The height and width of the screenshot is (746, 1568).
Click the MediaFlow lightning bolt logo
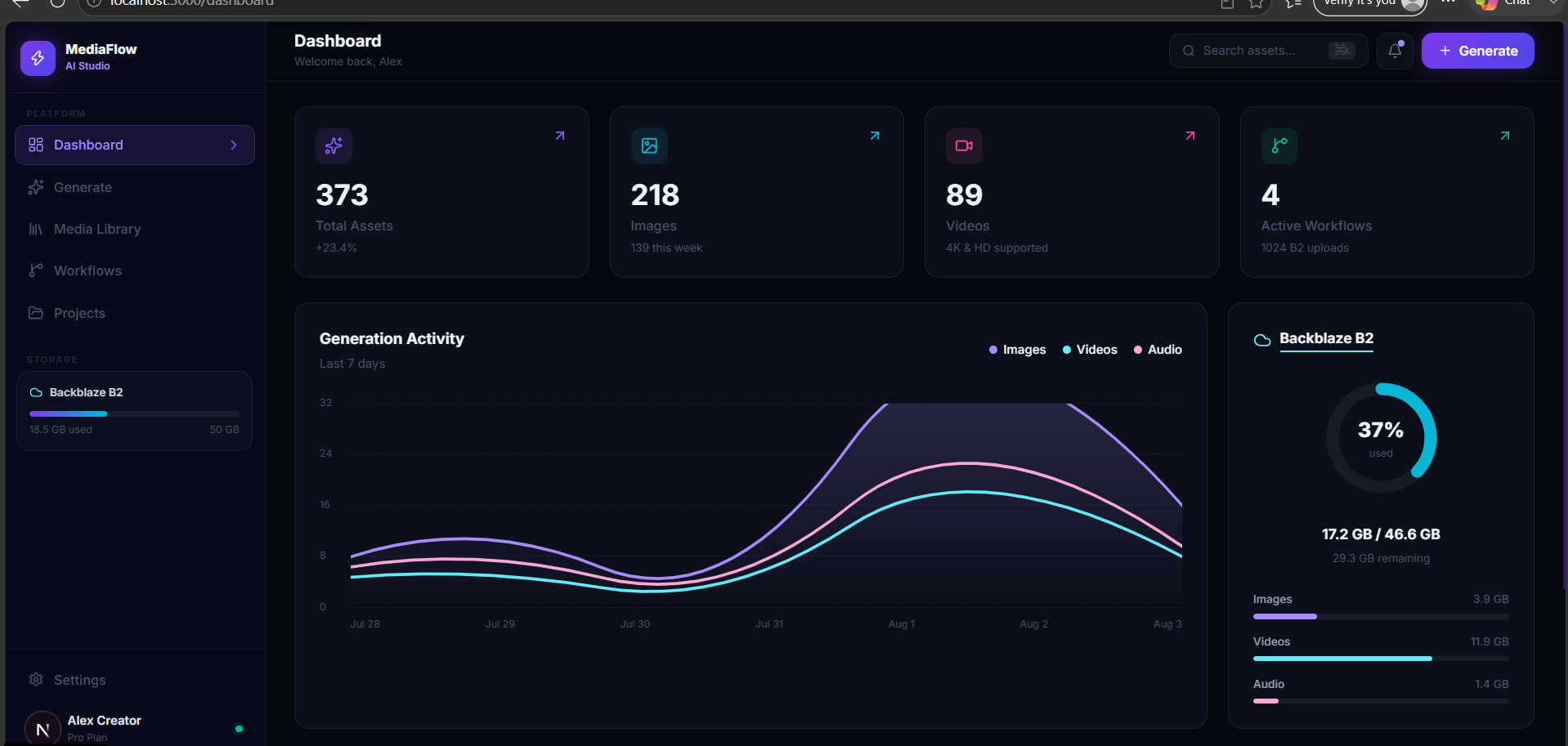(x=38, y=58)
